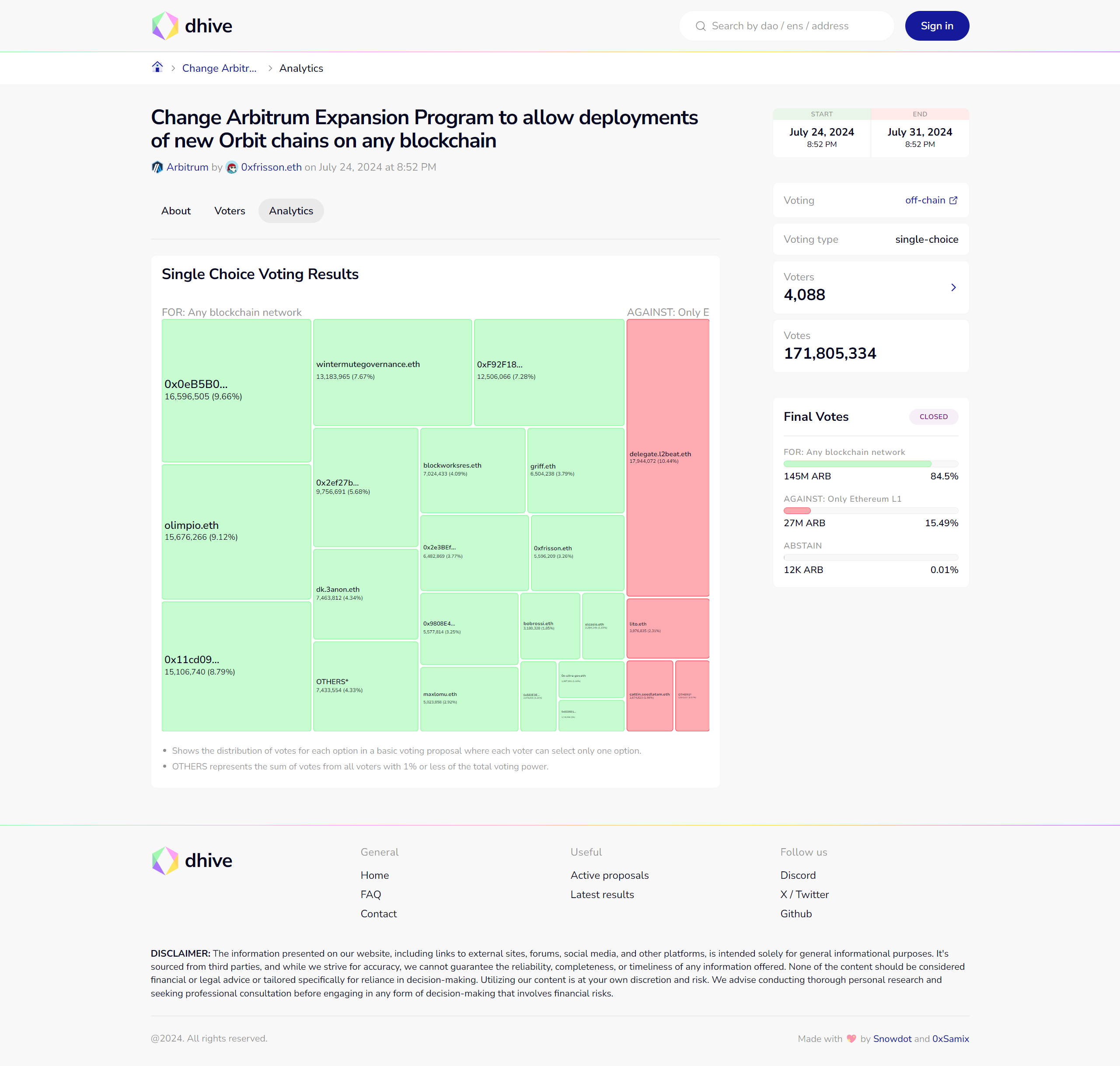Select the red lito.eth treemap block
This screenshot has height=1066, width=1120.
tap(668, 628)
